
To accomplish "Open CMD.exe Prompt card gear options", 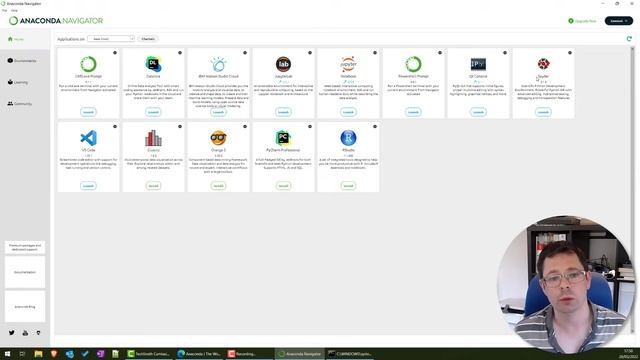I will (x=115, y=53).
